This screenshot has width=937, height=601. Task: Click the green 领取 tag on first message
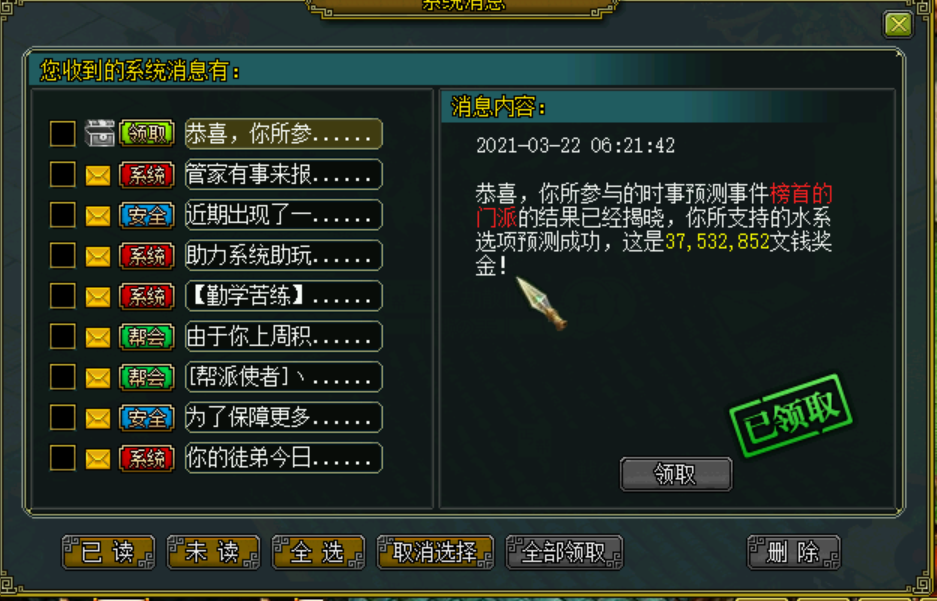(x=147, y=133)
